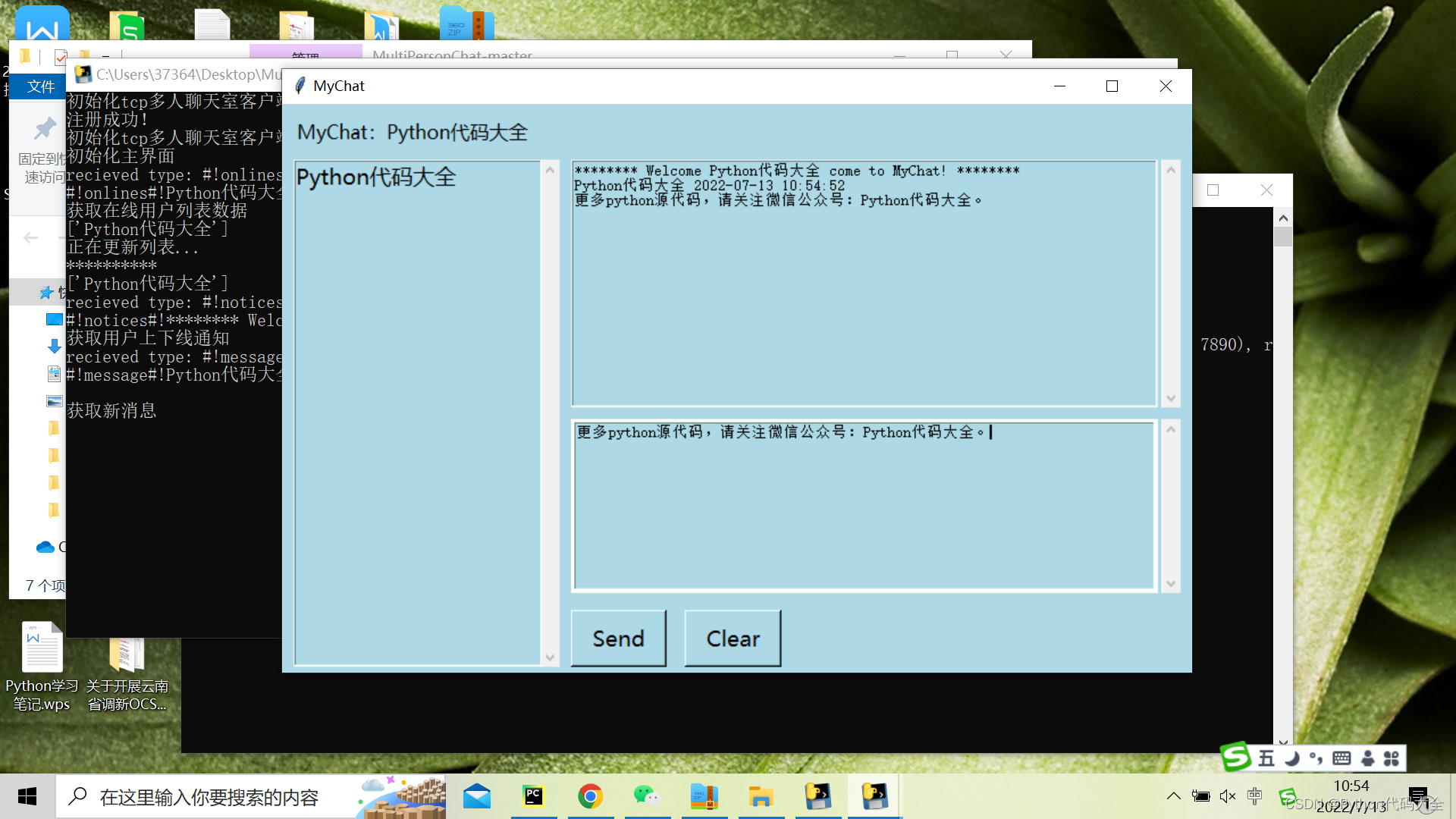The width and height of the screenshot is (1456, 819).
Task: Open Sogou toolbox four-leaf icon
Action: click(1392, 758)
